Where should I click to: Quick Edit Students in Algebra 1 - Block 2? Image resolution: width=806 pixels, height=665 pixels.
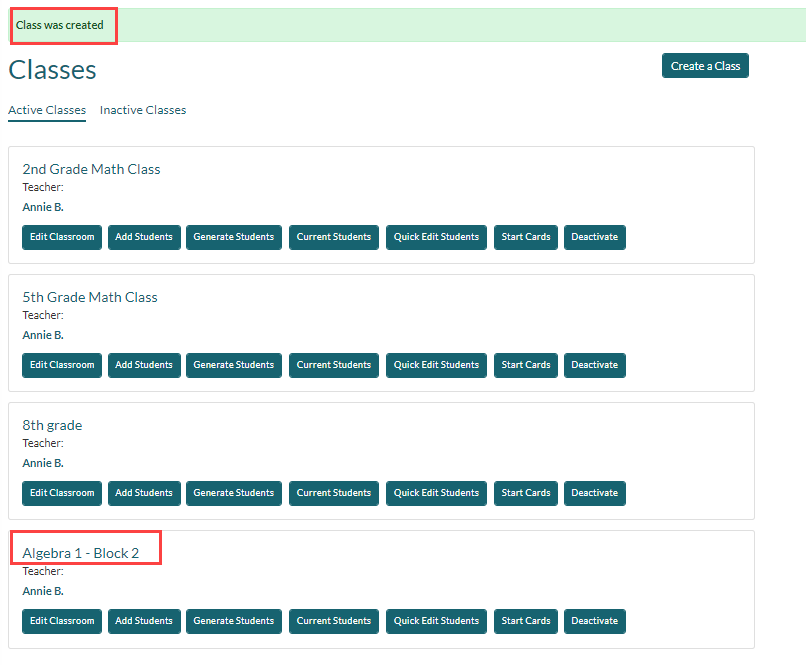click(436, 621)
